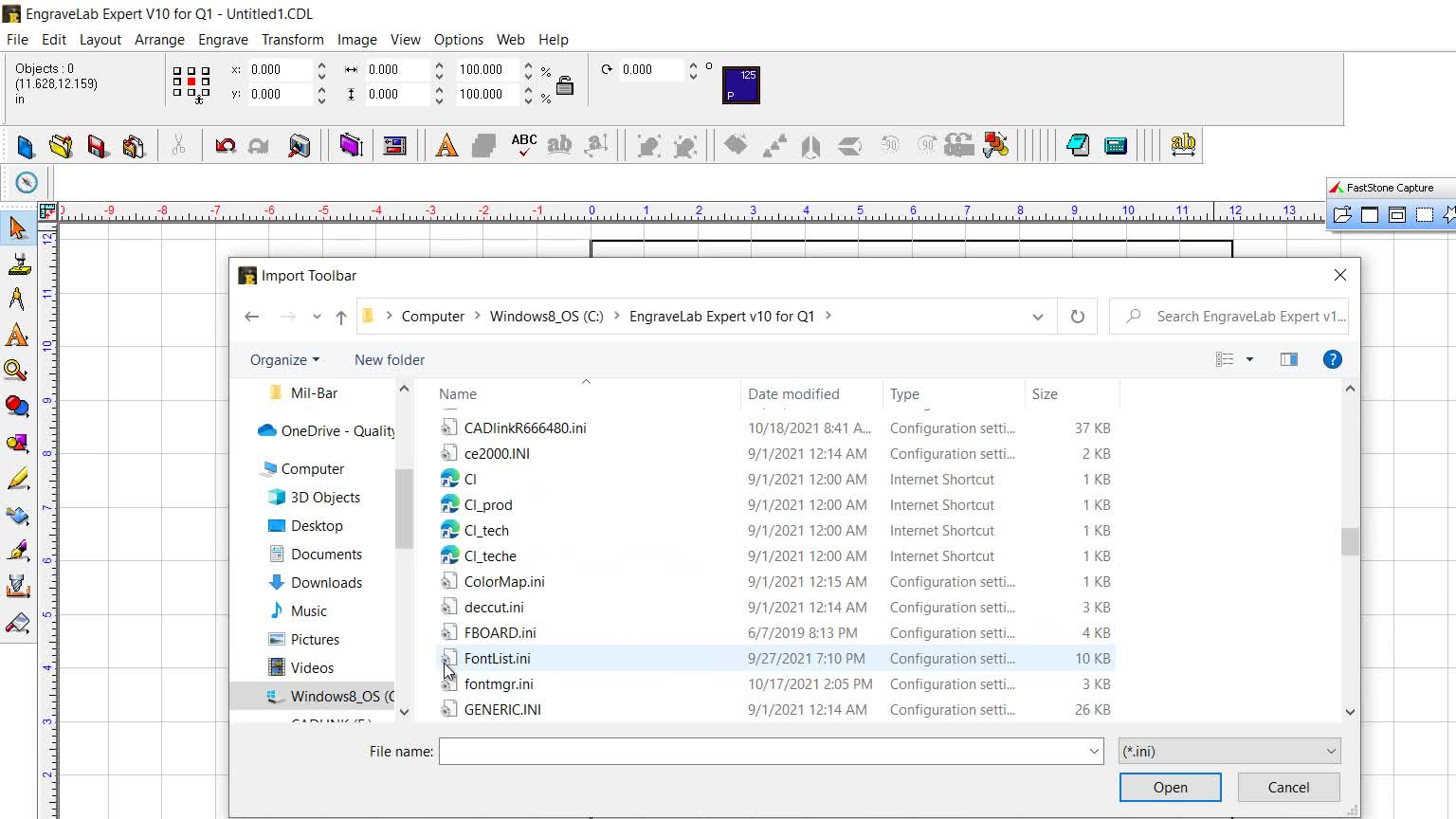Click the rotation angle stepper arrows
1456x819 pixels.
(x=693, y=70)
